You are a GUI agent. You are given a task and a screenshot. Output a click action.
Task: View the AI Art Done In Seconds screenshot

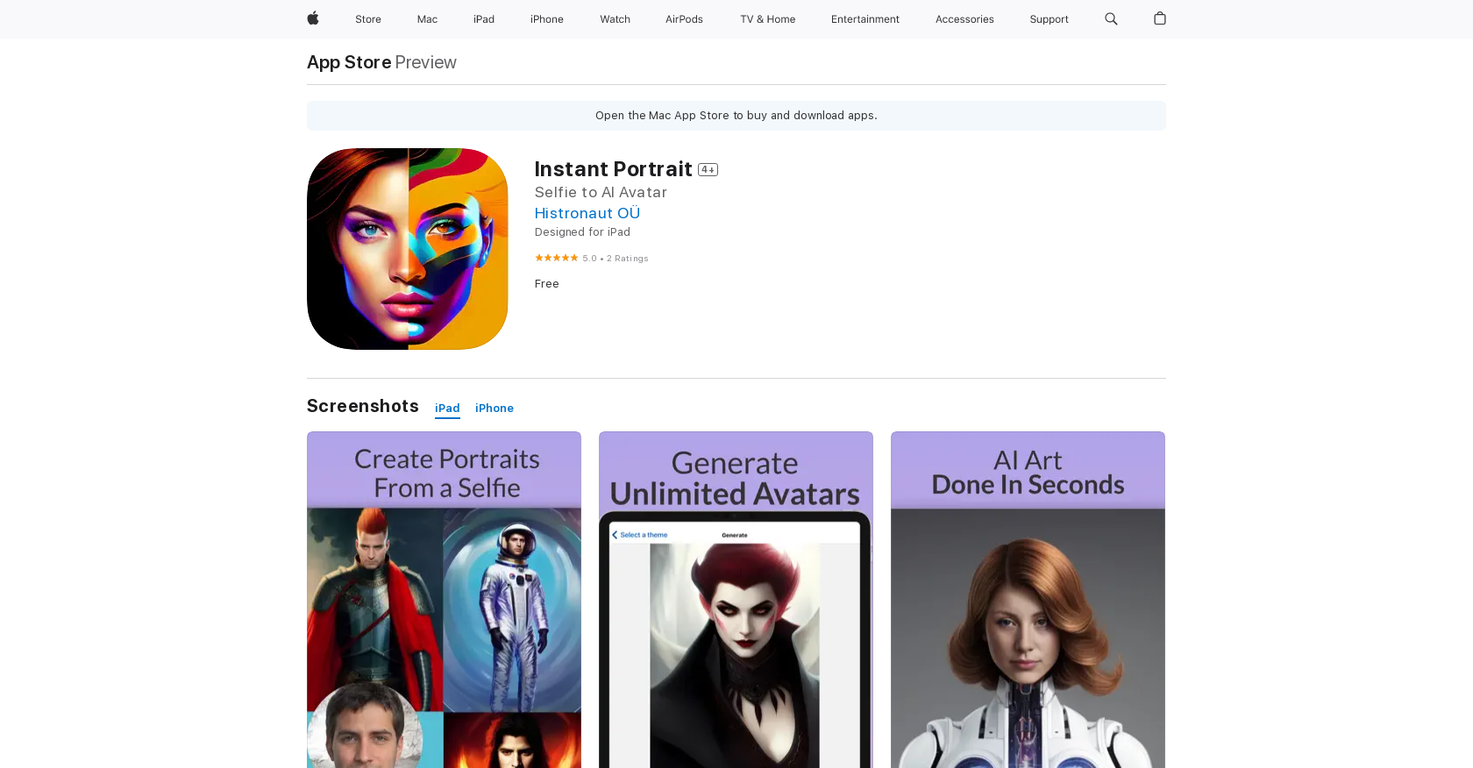tap(1028, 600)
